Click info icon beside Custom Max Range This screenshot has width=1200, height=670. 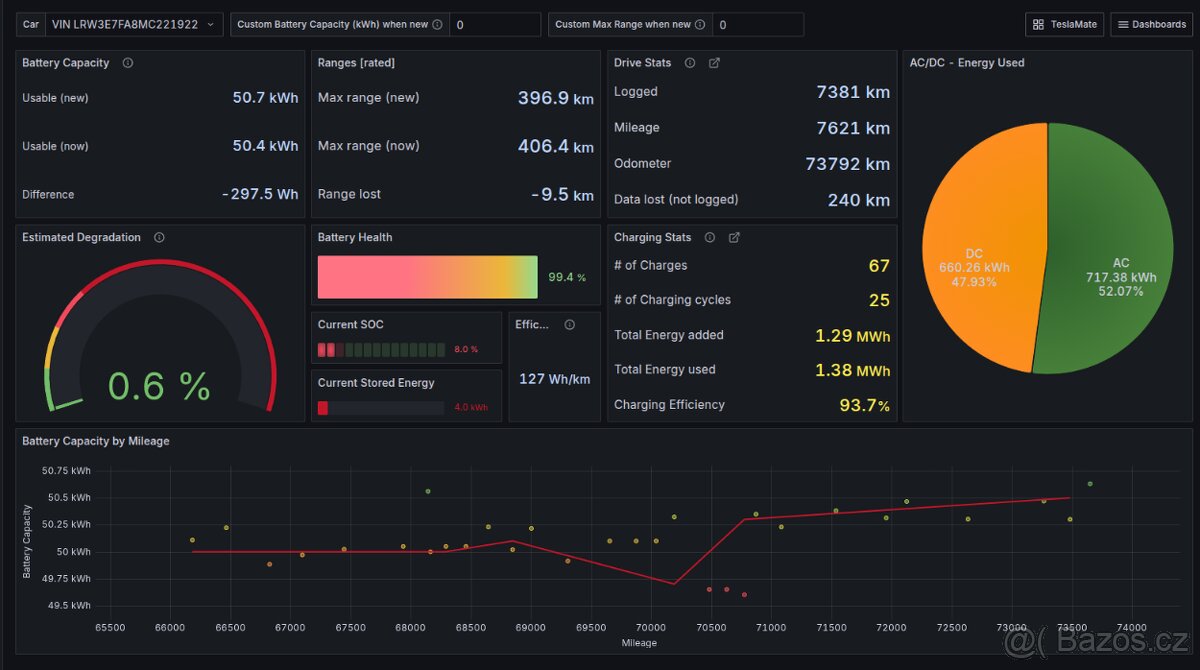[x=699, y=25]
